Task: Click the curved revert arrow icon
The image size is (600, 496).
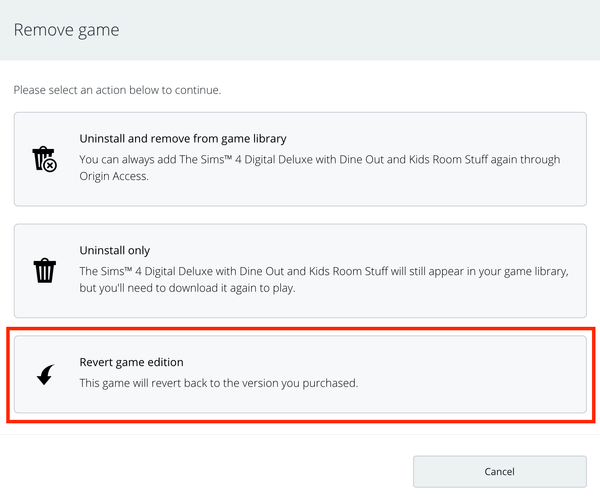Action: coord(46,374)
